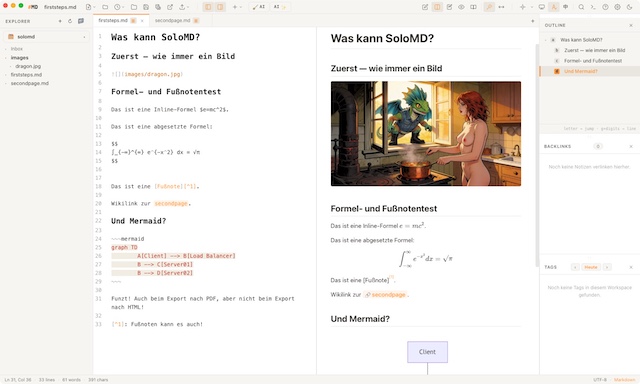Click the icon right of outline toggle
This screenshot has width=640, height=384.
point(566,7)
